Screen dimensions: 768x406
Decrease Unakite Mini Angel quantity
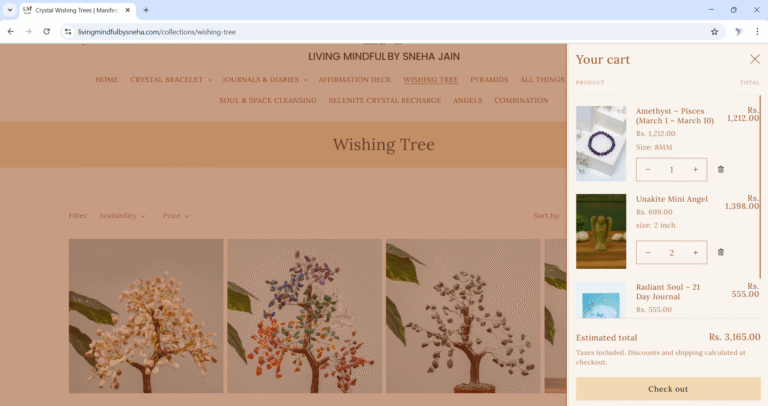pyautogui.click(x=648, y=252)
